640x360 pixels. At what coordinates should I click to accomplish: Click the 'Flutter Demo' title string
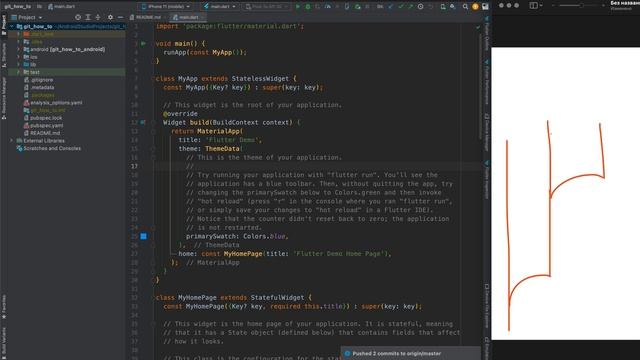(232, 140)
